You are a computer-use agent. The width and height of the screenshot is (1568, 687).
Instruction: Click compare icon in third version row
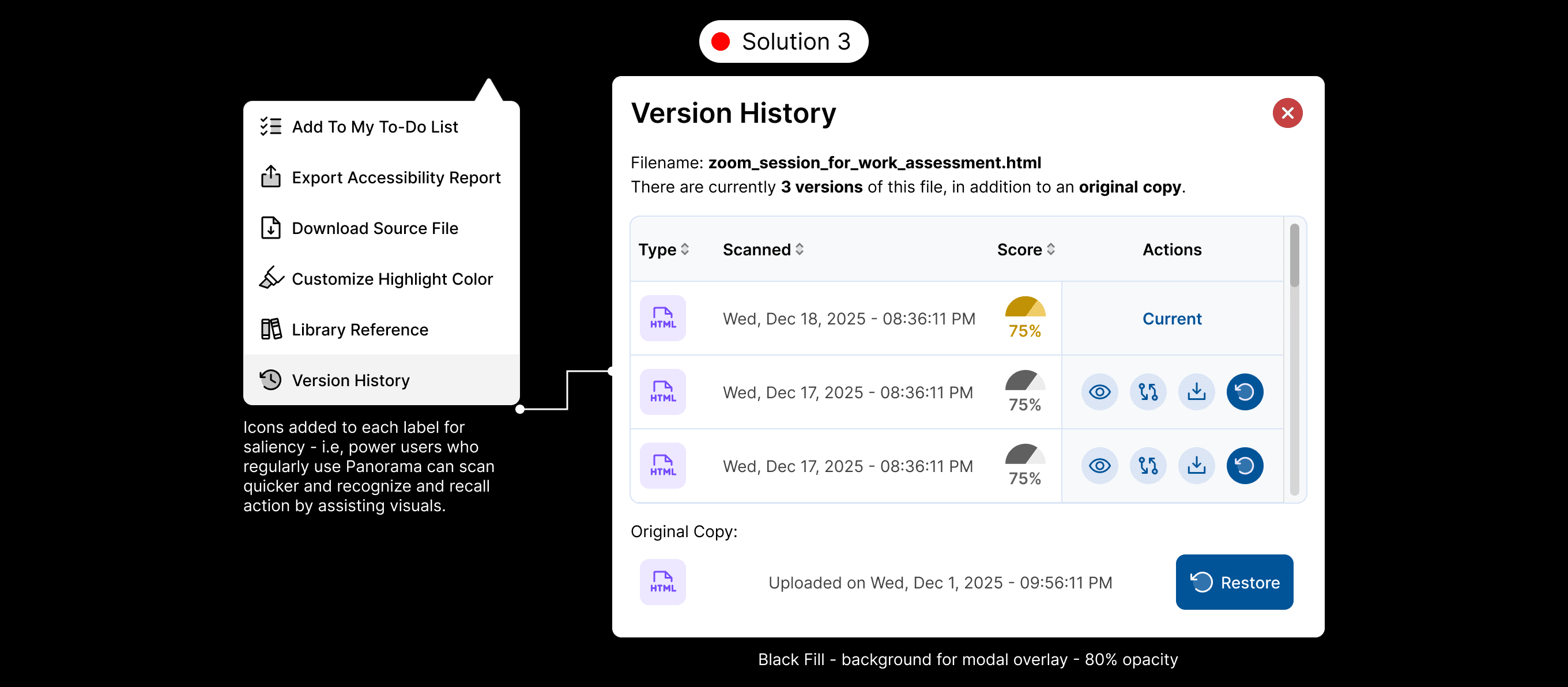(x=1148, y=466)
